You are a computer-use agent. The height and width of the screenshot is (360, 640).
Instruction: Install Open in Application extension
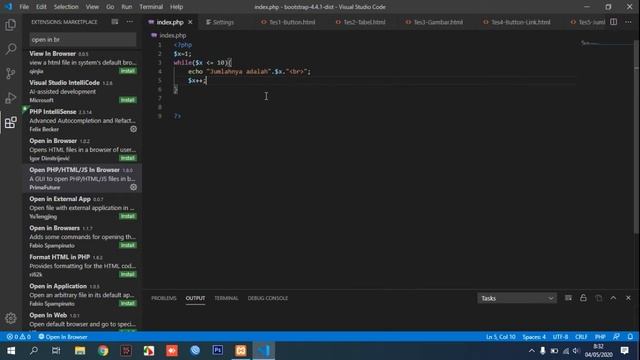pos(128,303)
